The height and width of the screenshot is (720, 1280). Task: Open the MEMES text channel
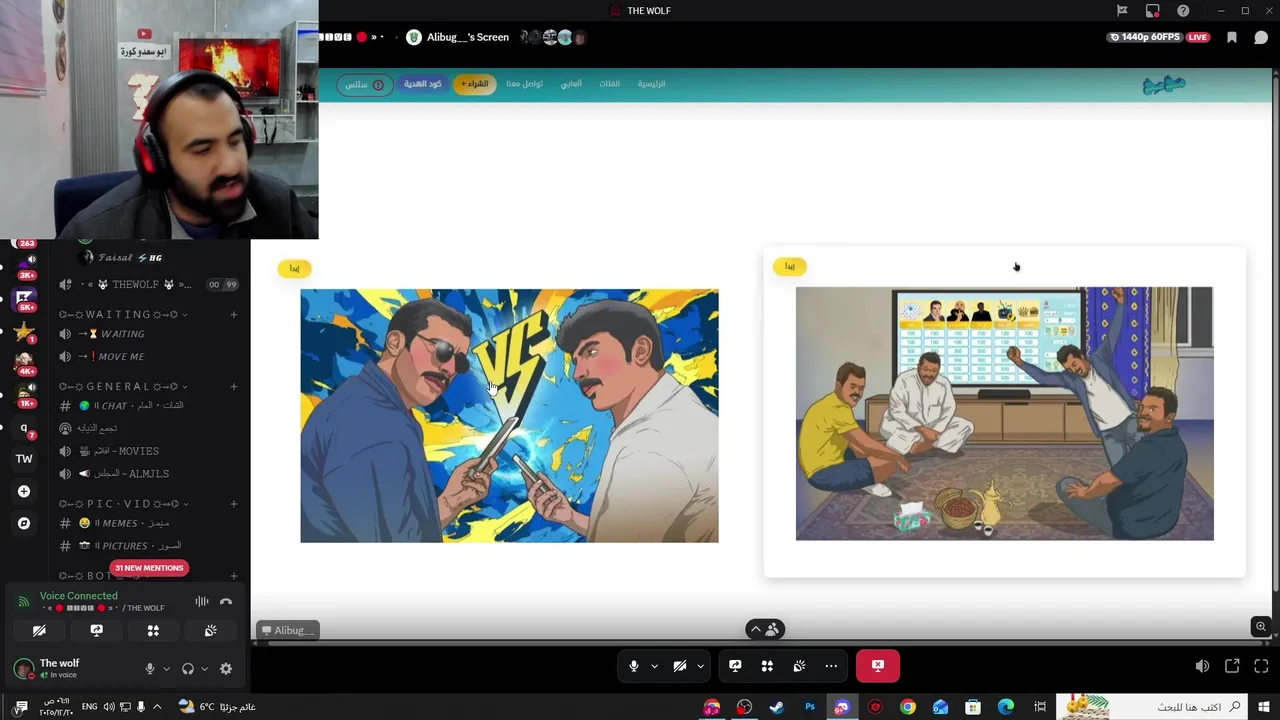point(150,523)
